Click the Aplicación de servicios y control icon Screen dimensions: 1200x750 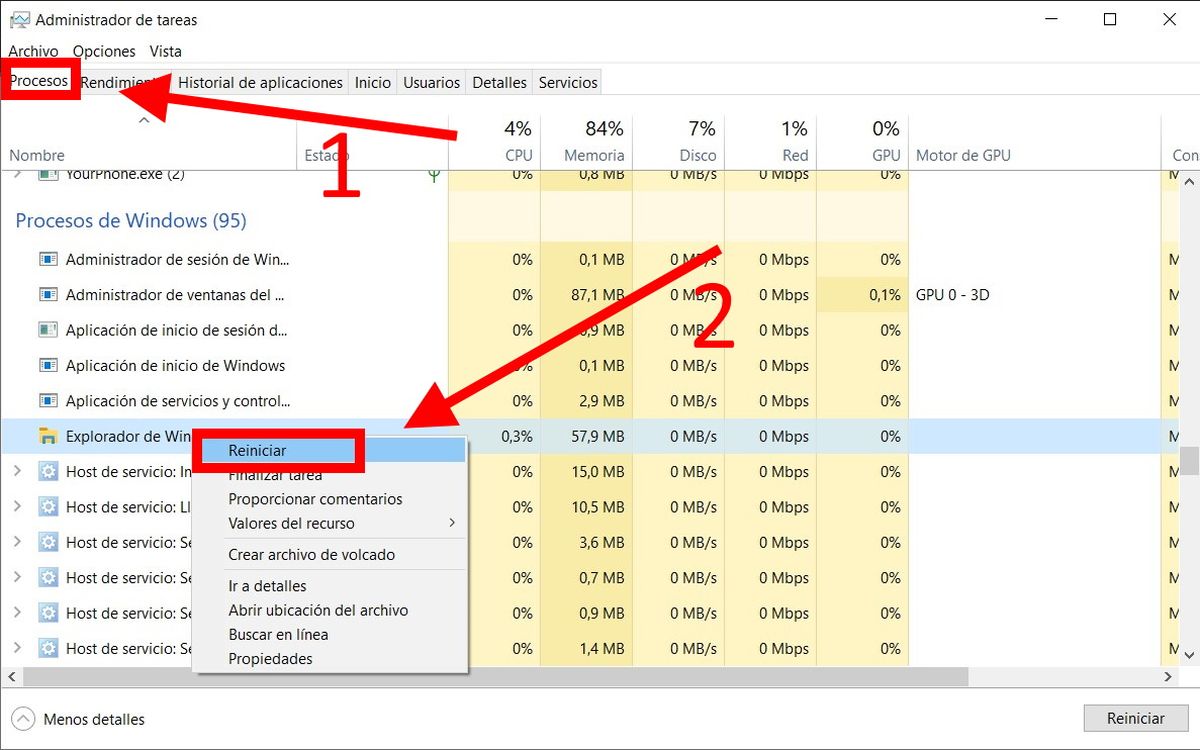tap(48, 400)
